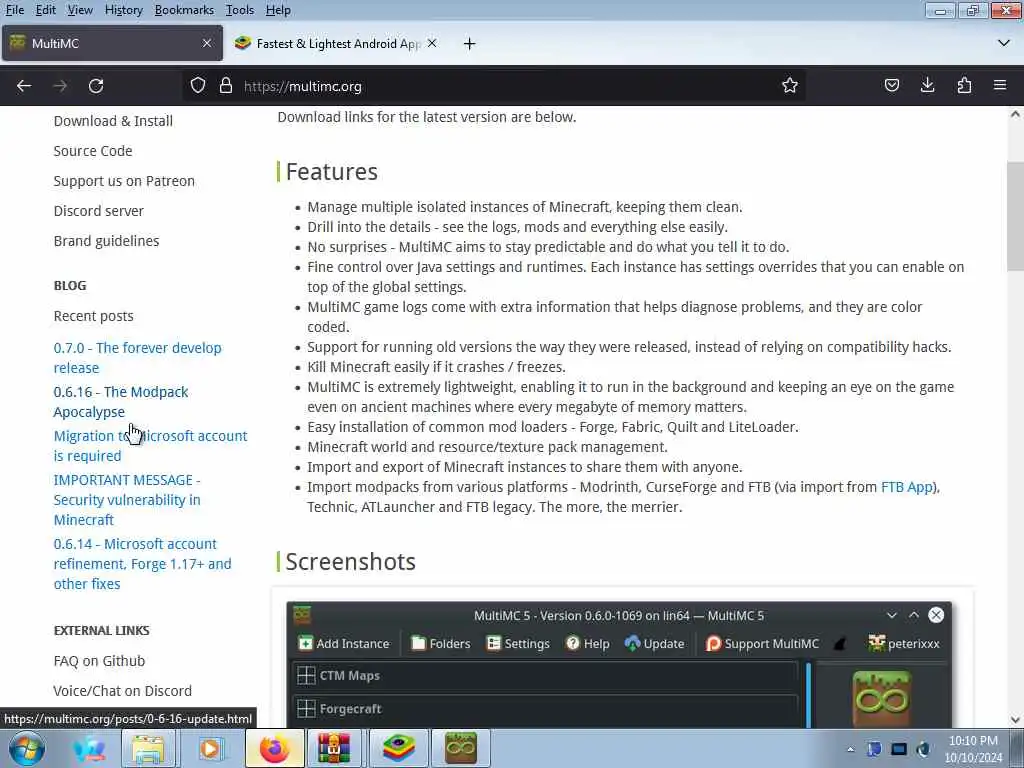Open the Bookmarks menu

(184, 10)
